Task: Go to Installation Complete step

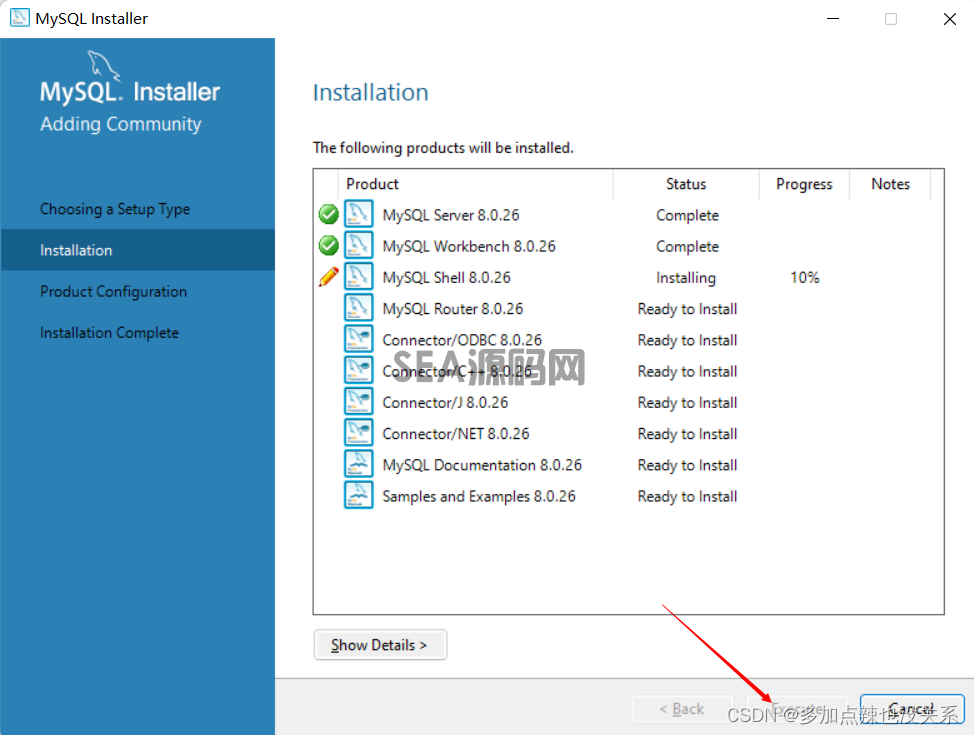Action: click(x=109, y=332)
